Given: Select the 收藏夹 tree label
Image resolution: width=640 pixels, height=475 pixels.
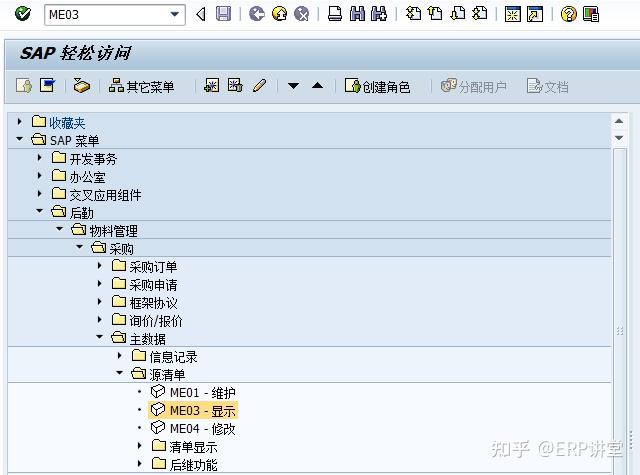Looking at the screenshot, I should pyautogui.click(x=67, y=122).
